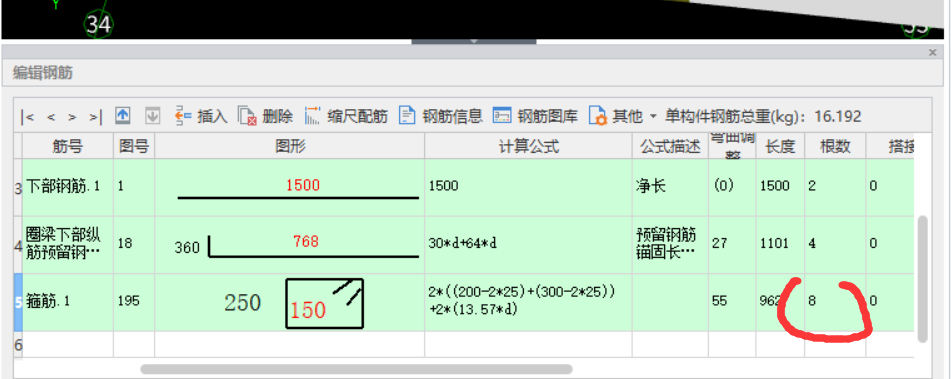Click the 根数 column header

(x=835, y=146)
